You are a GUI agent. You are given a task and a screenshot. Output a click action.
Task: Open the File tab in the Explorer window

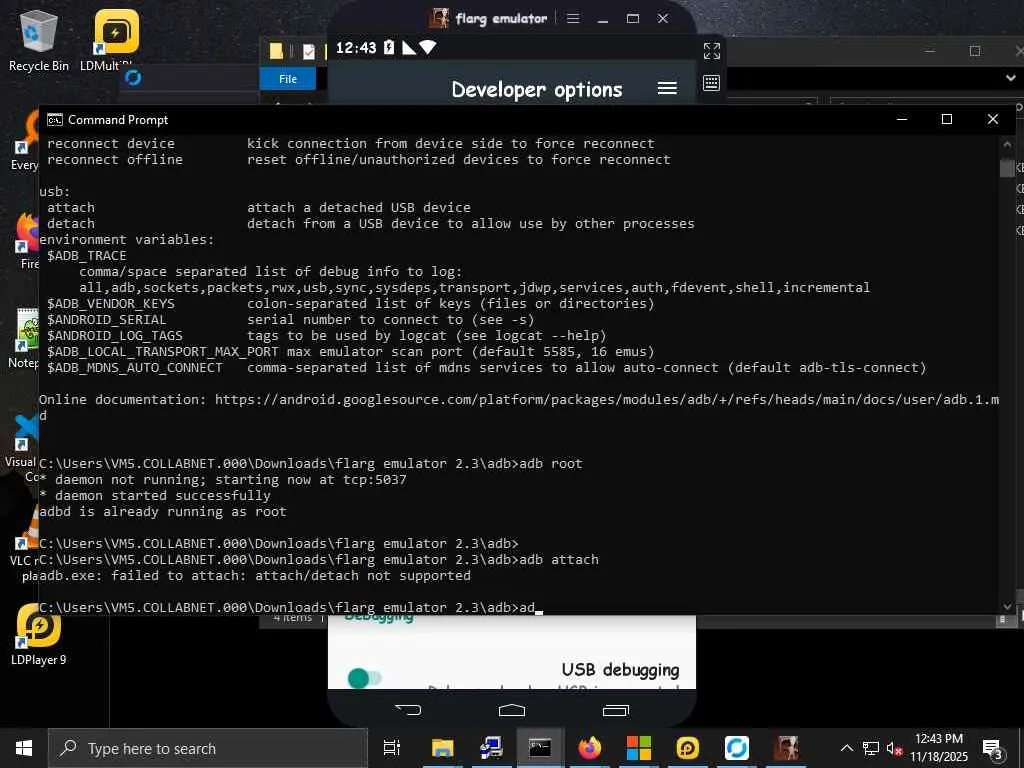pos(288,79)
